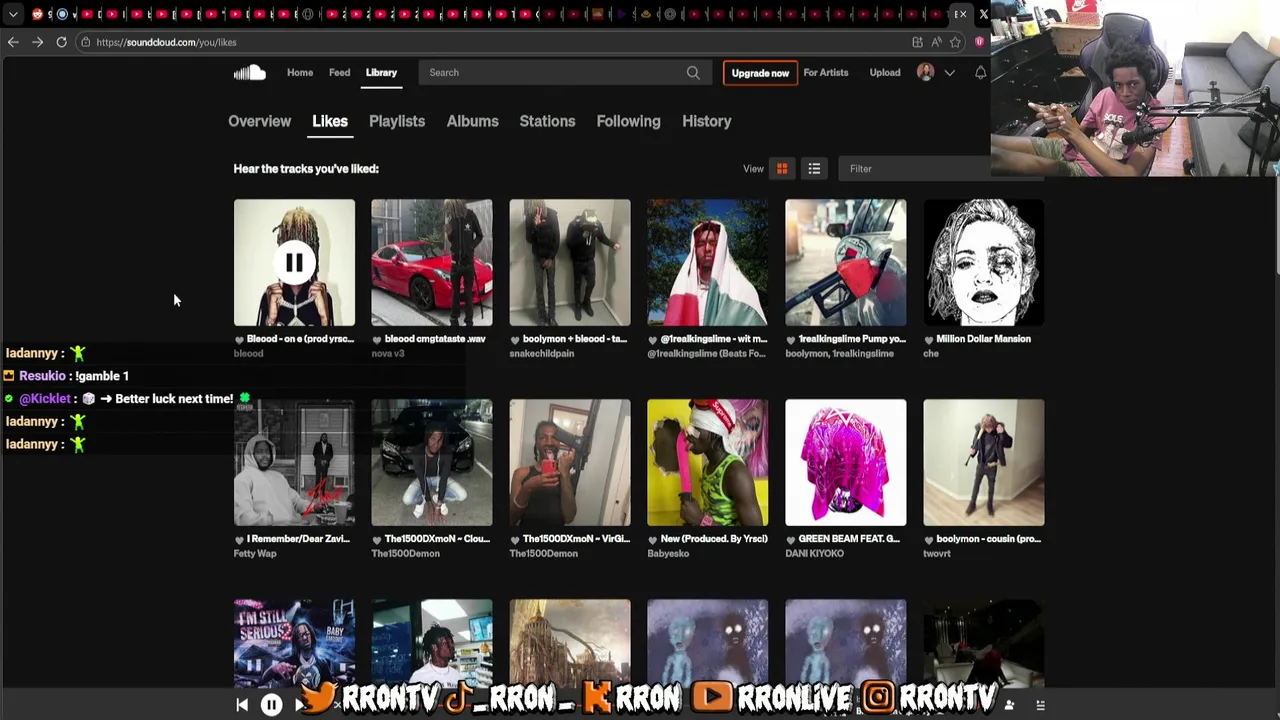
Task: Open artist link DANI KIYOKO
Action: click(815, 554)
